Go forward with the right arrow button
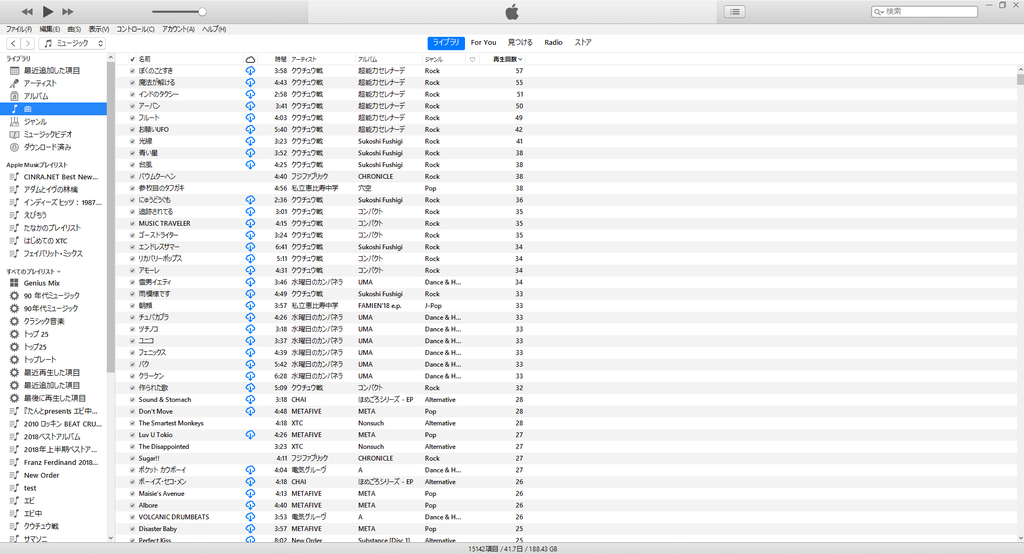Screen dimensions: 1024x554 27,43
